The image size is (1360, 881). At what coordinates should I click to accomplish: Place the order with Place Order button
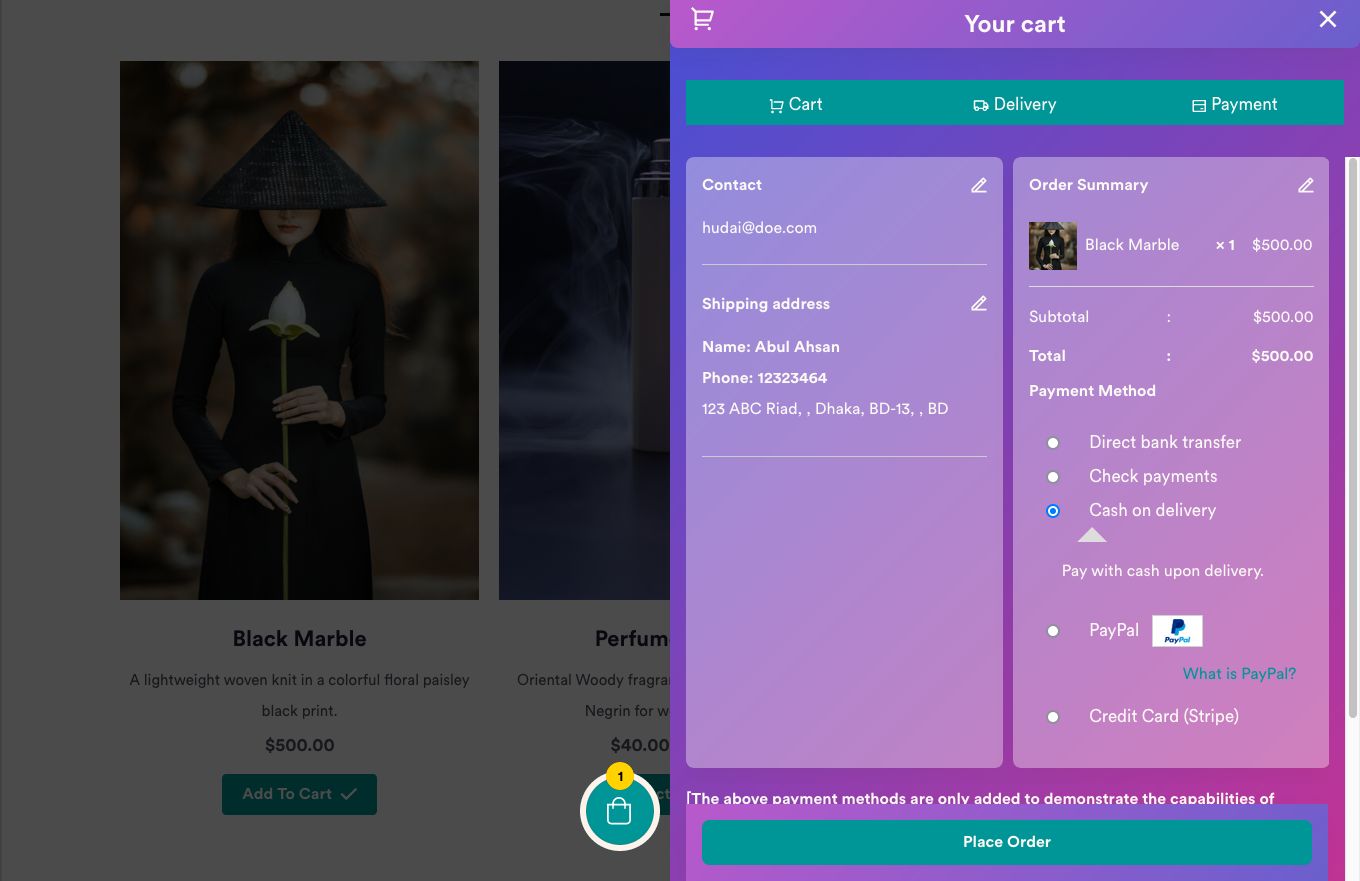1007,842
